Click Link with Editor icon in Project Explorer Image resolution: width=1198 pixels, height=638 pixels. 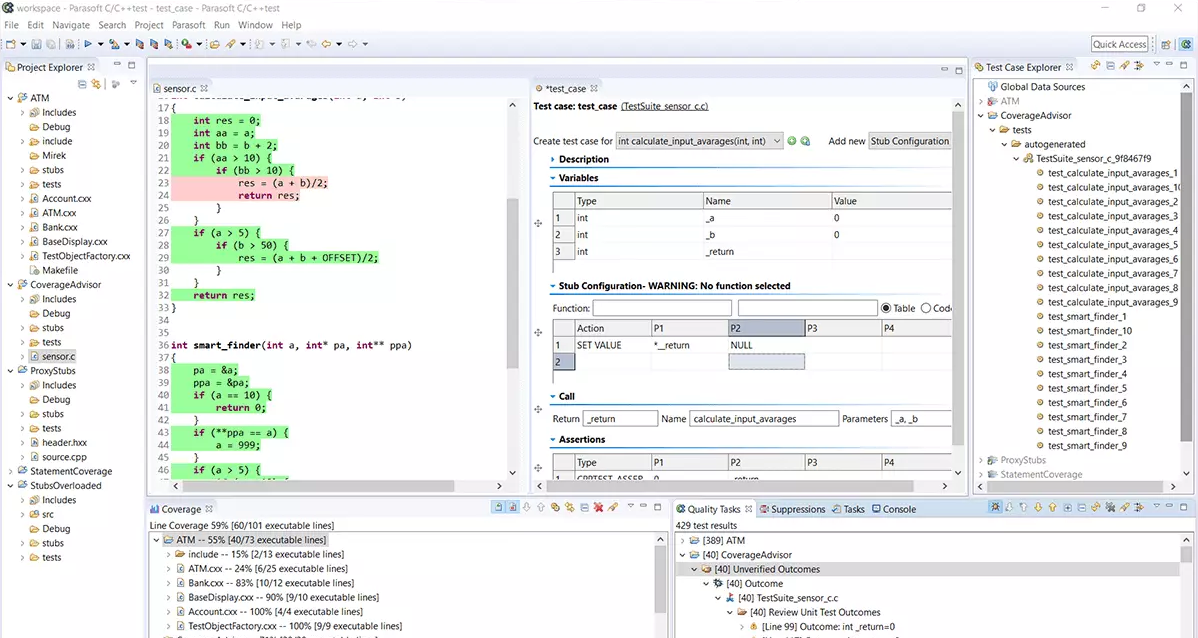click(x=96, y=84)
